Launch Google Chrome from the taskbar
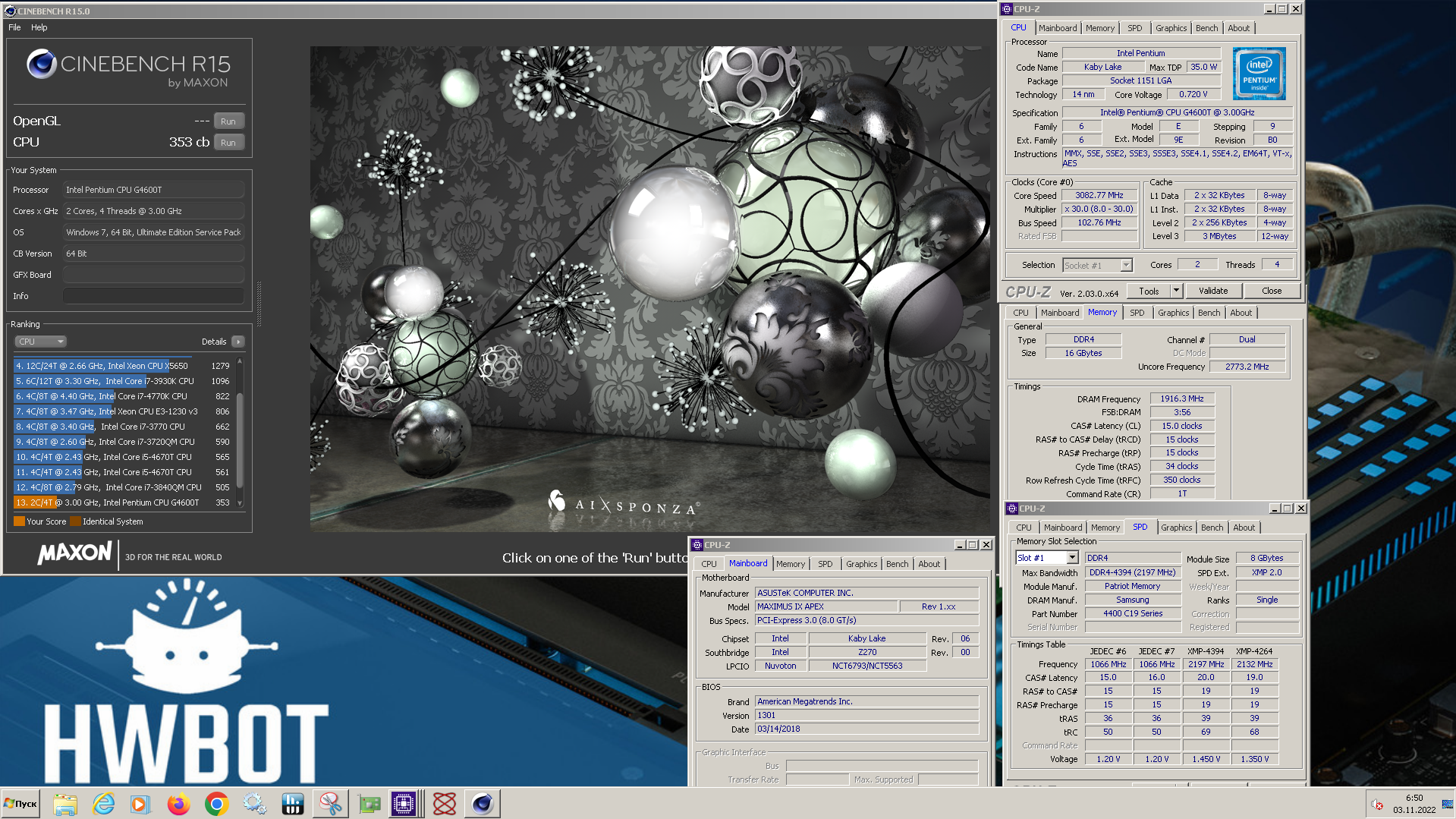Screen dimensions: 1456x819 (217, 804)
